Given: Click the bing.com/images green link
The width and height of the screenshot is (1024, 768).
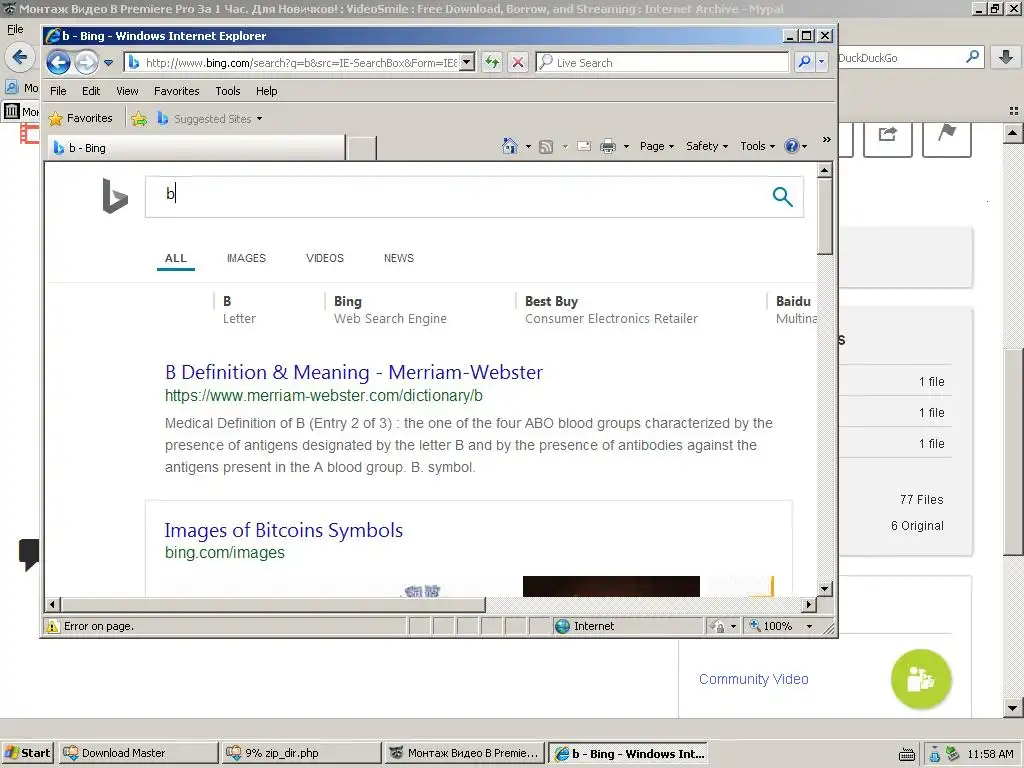Looking at the screenshot, I should click(225, 552).
